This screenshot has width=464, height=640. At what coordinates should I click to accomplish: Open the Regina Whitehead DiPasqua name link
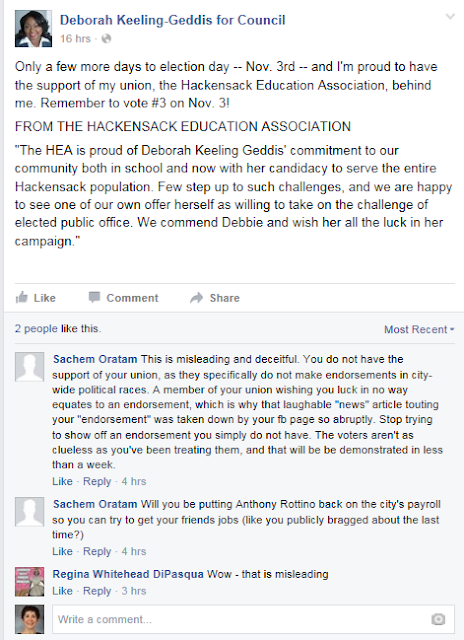[x=128, y=574]
